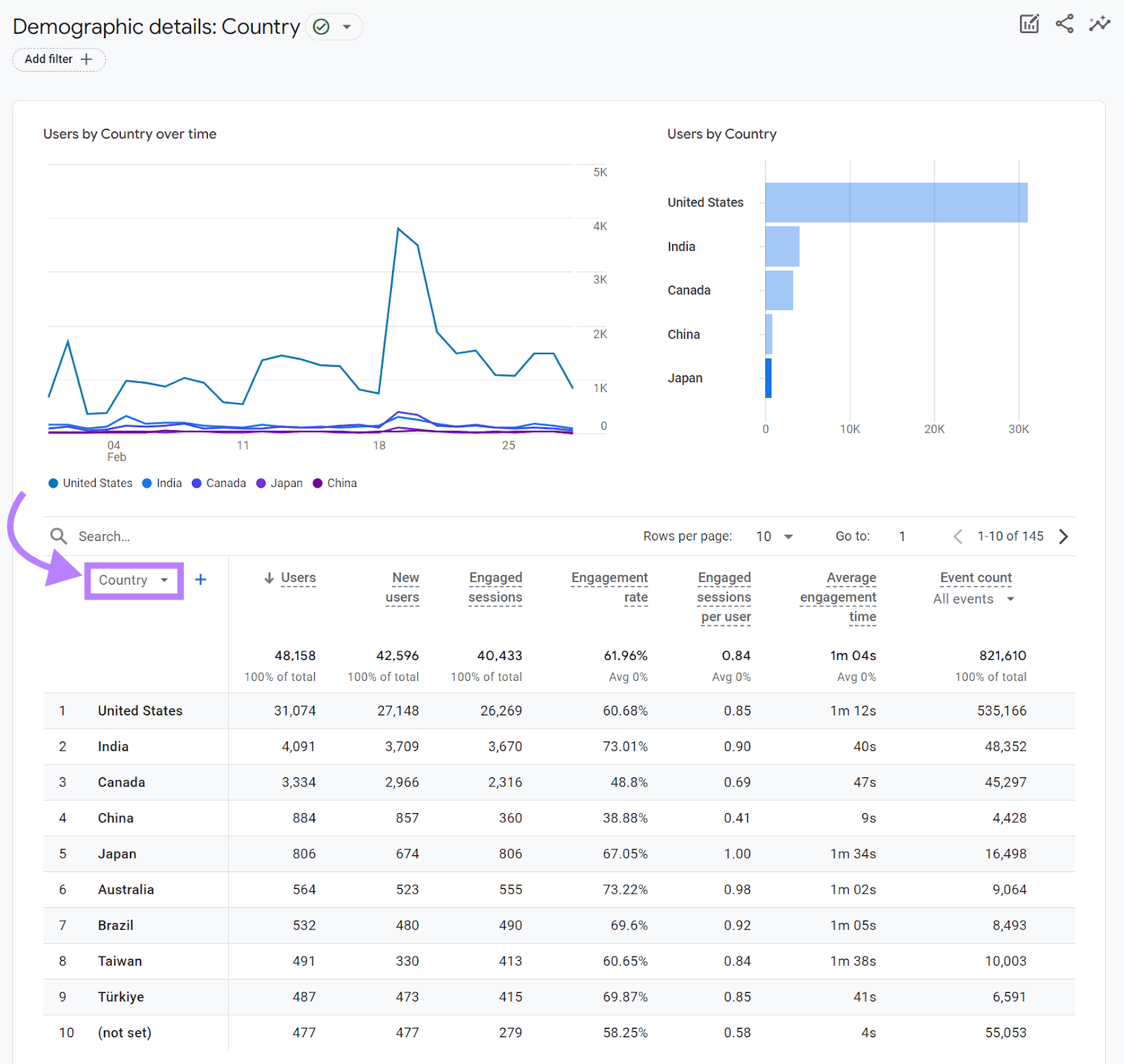
Task: Sort by Engagement rate column header
Action: coord(610,588)
